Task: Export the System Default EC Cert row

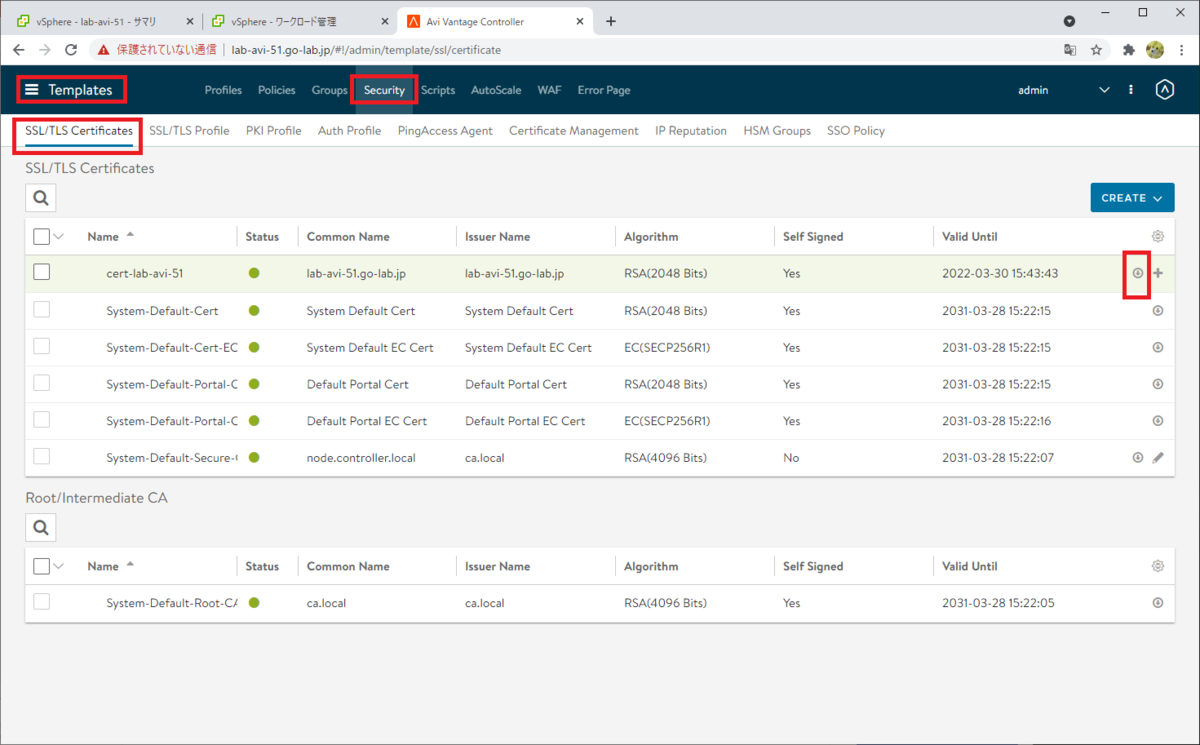Action: tap(1158, 347)
